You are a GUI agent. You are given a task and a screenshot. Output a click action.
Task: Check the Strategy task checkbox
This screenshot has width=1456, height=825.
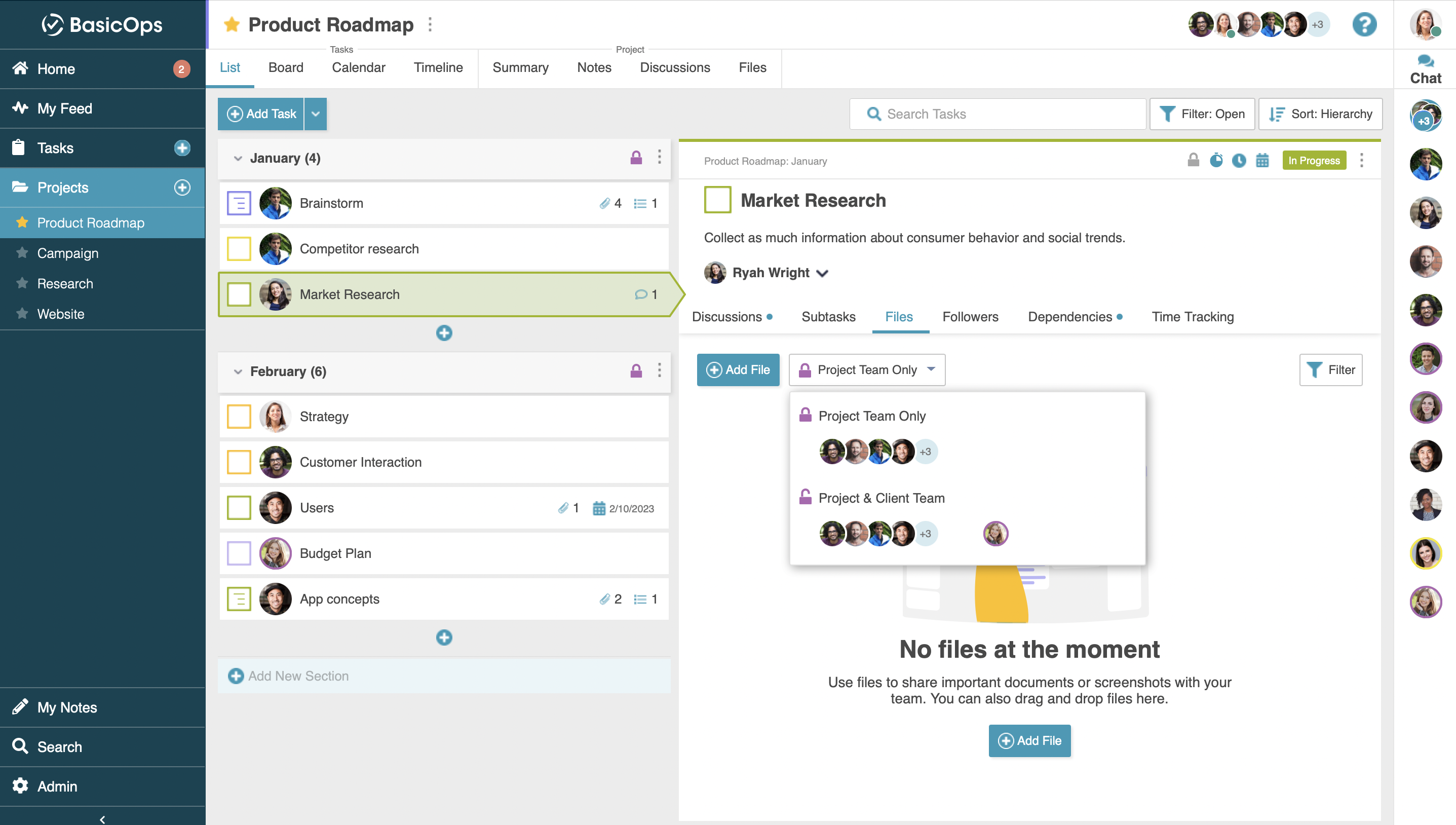pyautogui.click(x=239, y=417)
